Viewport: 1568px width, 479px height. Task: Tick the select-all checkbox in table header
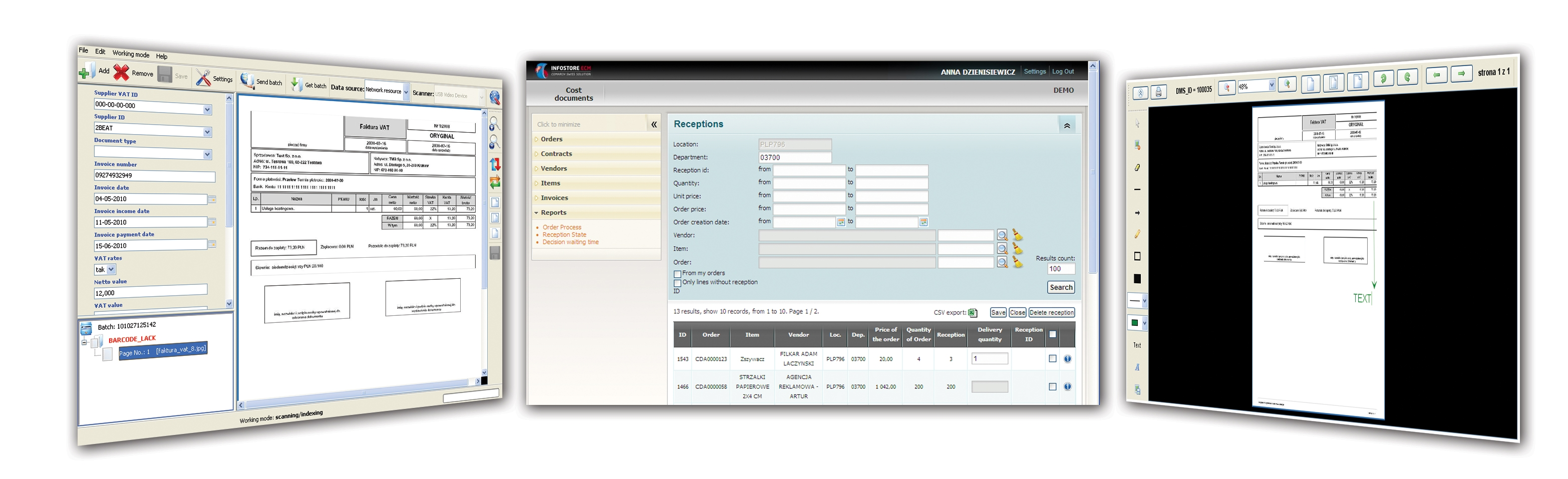click(x=1053, y=334)
